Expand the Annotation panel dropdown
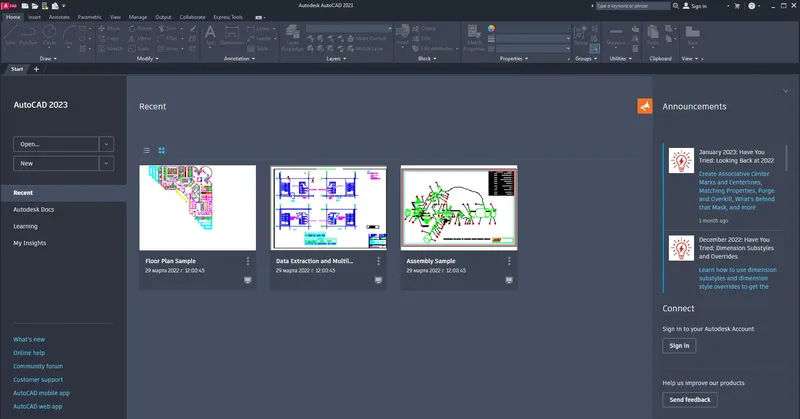 pos(239,59)
